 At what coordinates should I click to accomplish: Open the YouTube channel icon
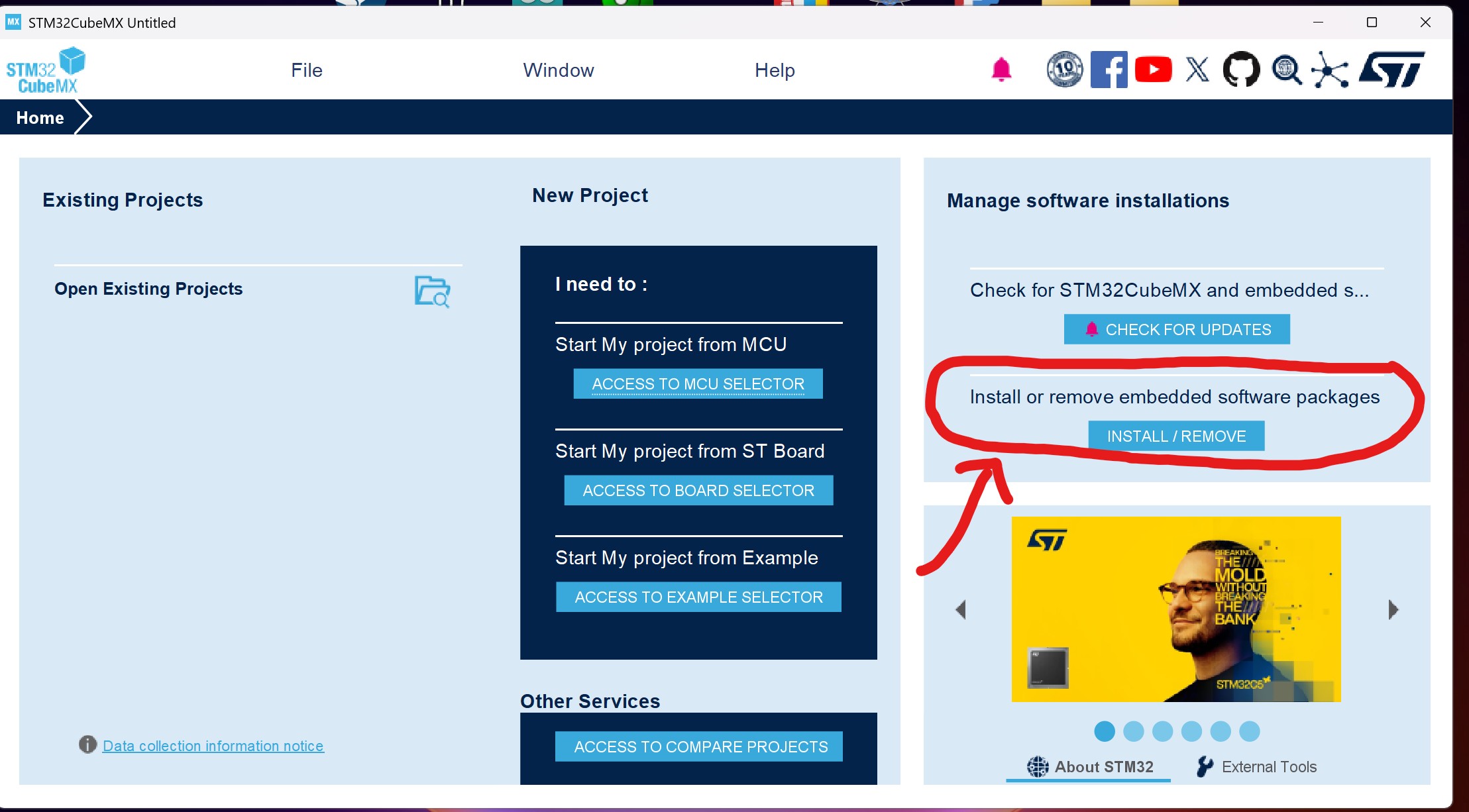[x=1153, y=70]
